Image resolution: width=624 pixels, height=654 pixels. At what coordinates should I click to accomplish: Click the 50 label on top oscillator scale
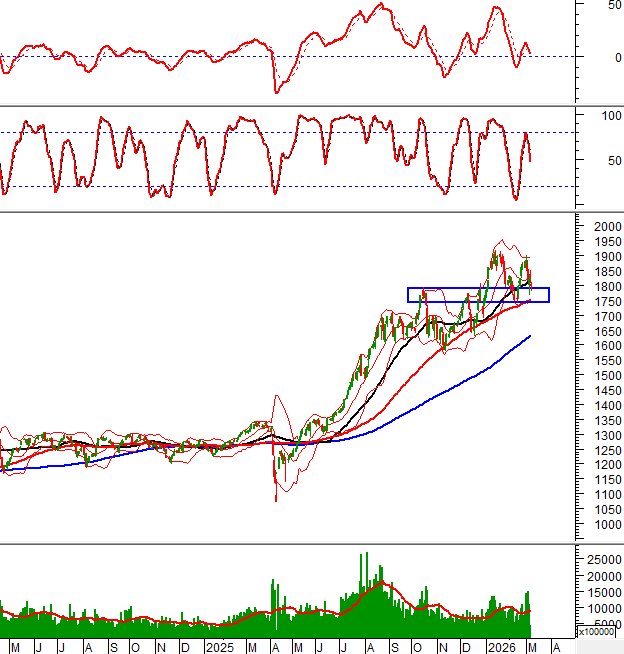614,5
